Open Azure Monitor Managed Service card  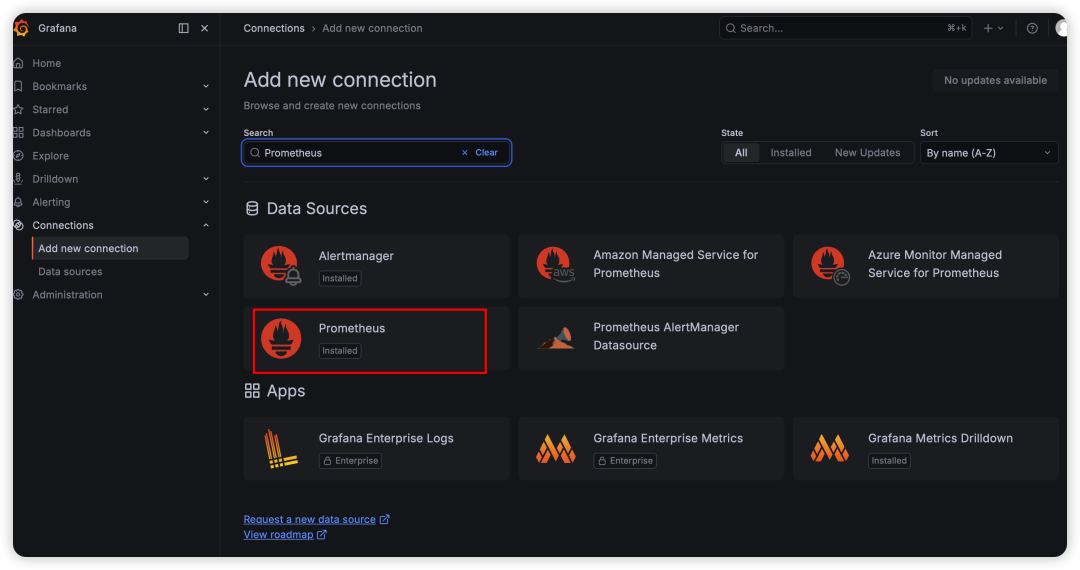(925, 266)
